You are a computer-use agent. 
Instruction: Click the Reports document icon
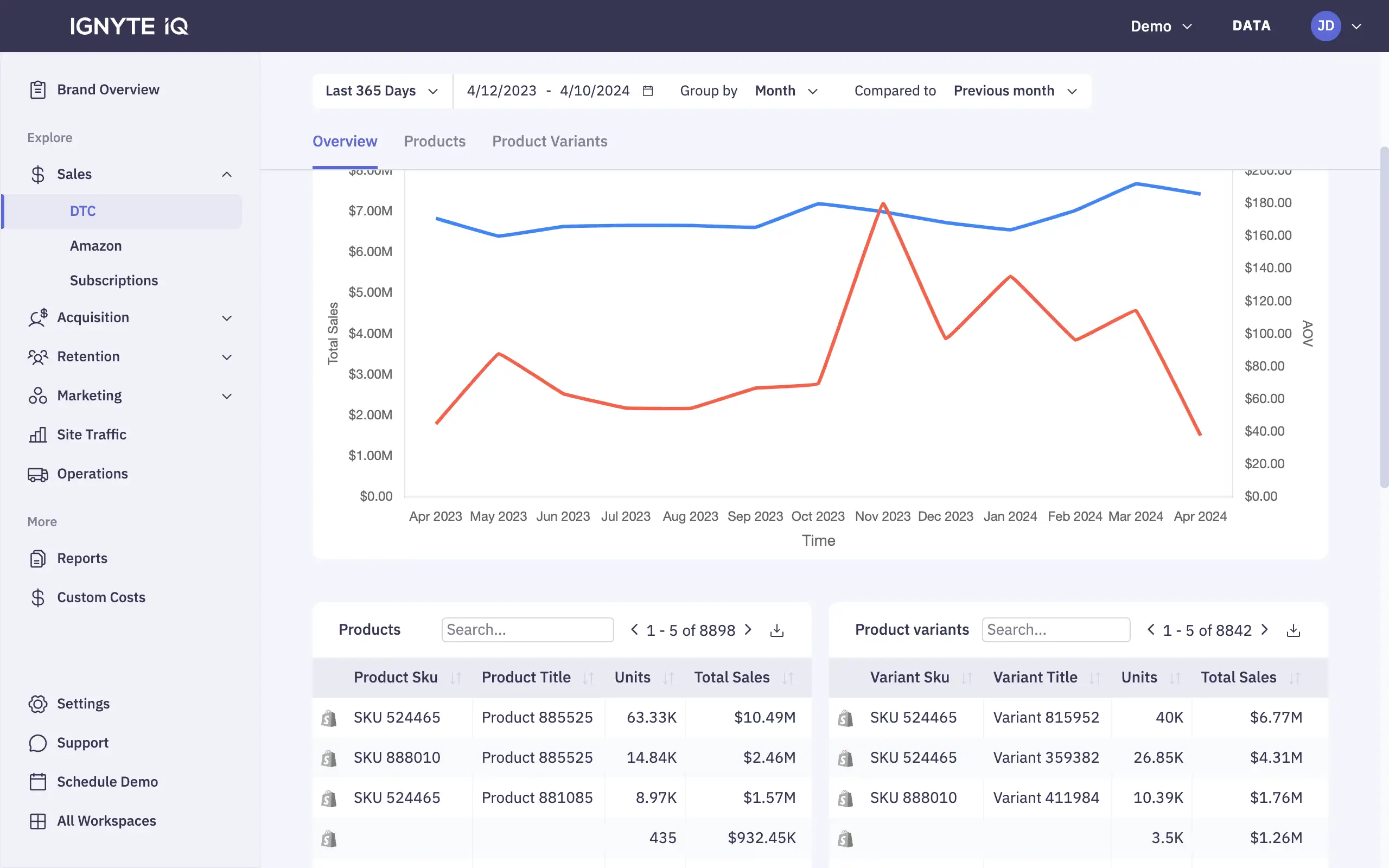click(x=38, y=559)
